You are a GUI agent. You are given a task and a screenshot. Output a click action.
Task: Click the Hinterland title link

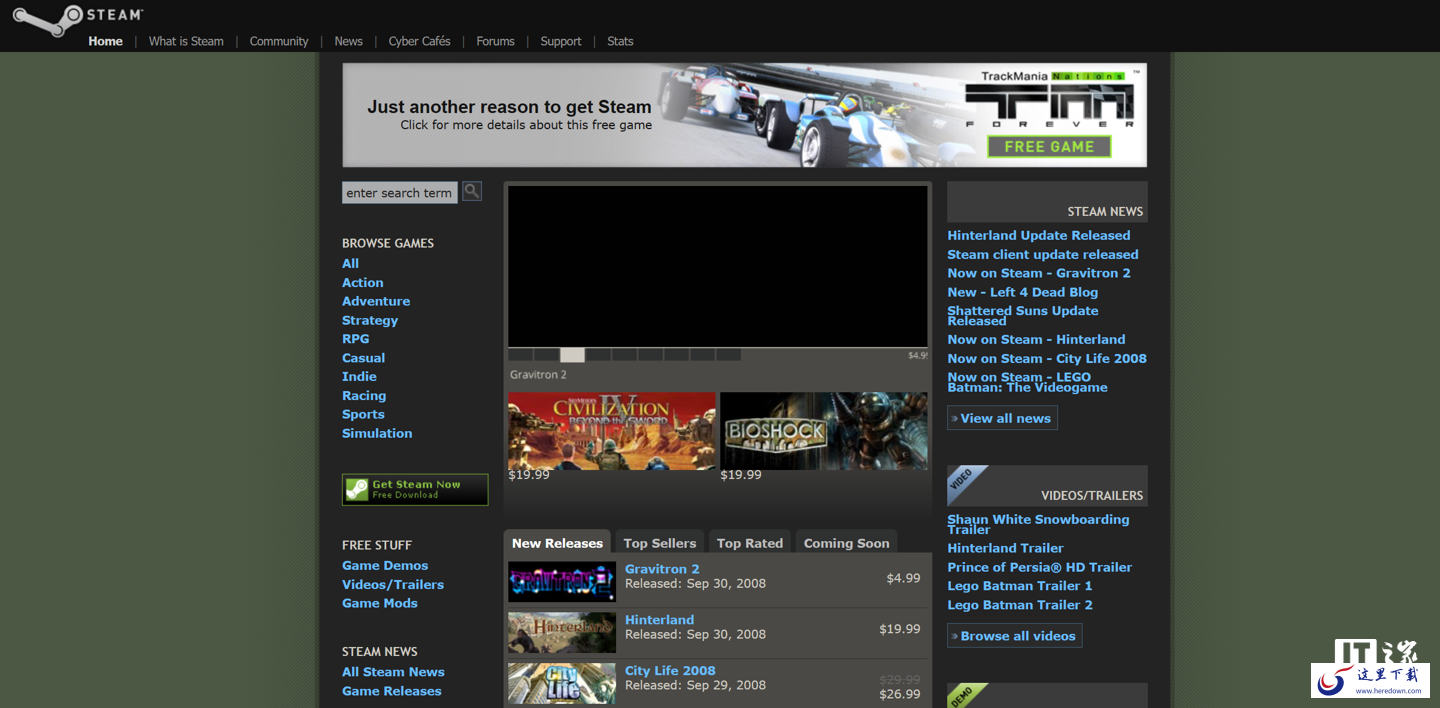(659, 620)
